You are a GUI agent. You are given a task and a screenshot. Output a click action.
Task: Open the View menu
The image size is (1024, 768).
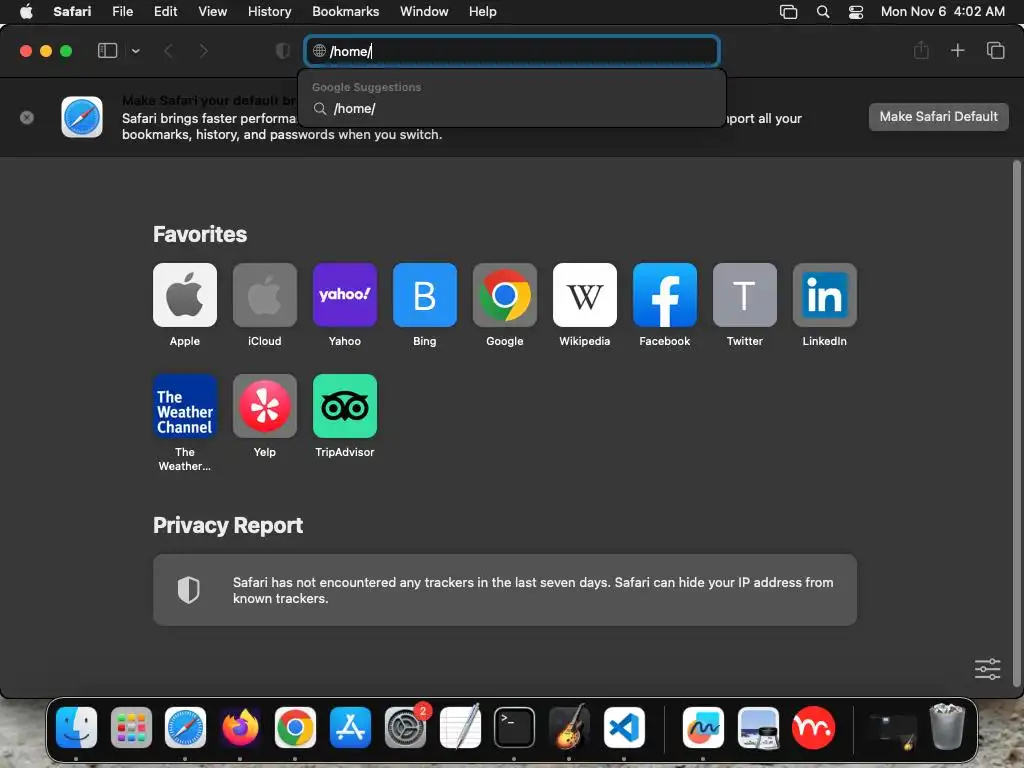click(212, 11)
